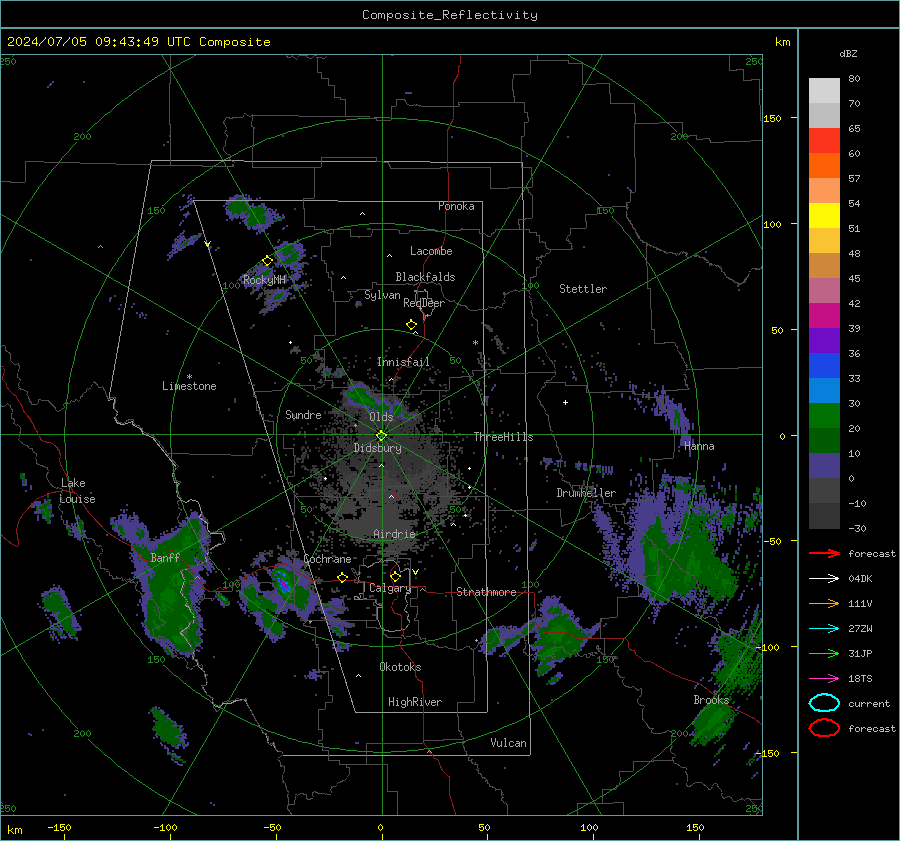Image resolution: width=900 pixels, height=841 pixels.
Task: Click the Okotoks city label
Action: click(x=400, y=668)
